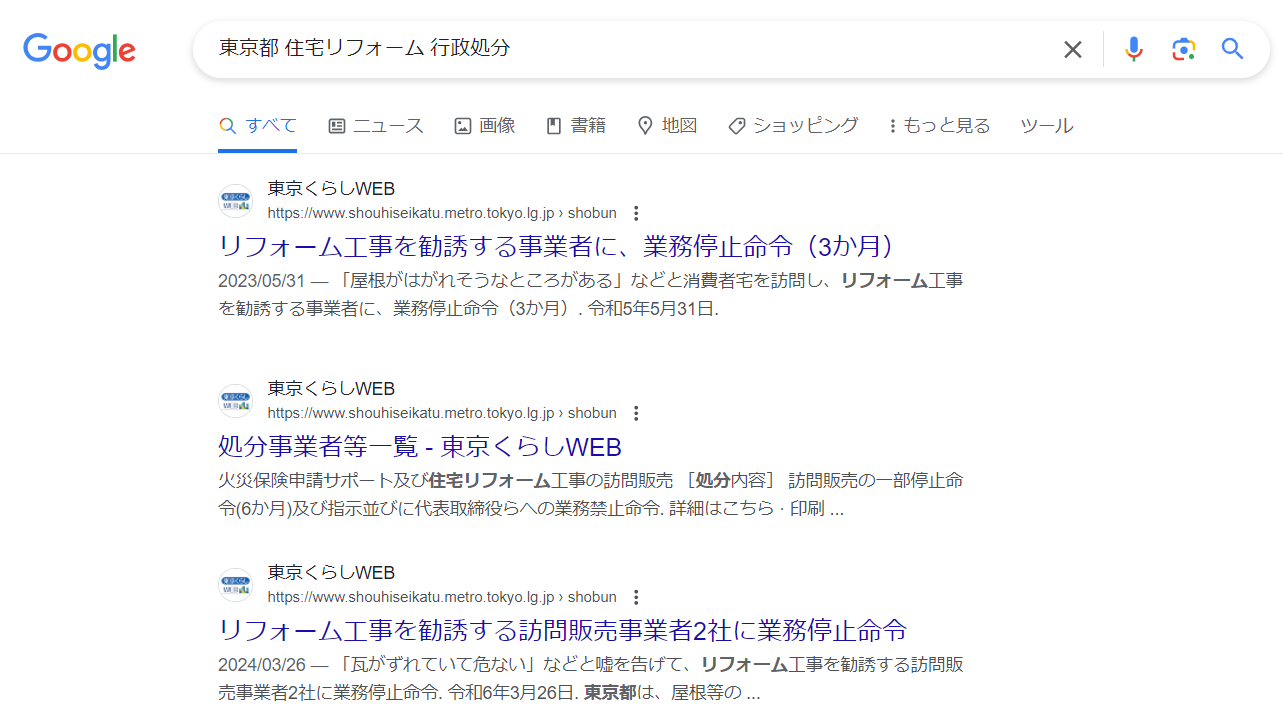Image resolution: width=1283 pixels, height=726 pixels.
Task: Click the favicon of the 3か月 result
Action: point(236,201)
